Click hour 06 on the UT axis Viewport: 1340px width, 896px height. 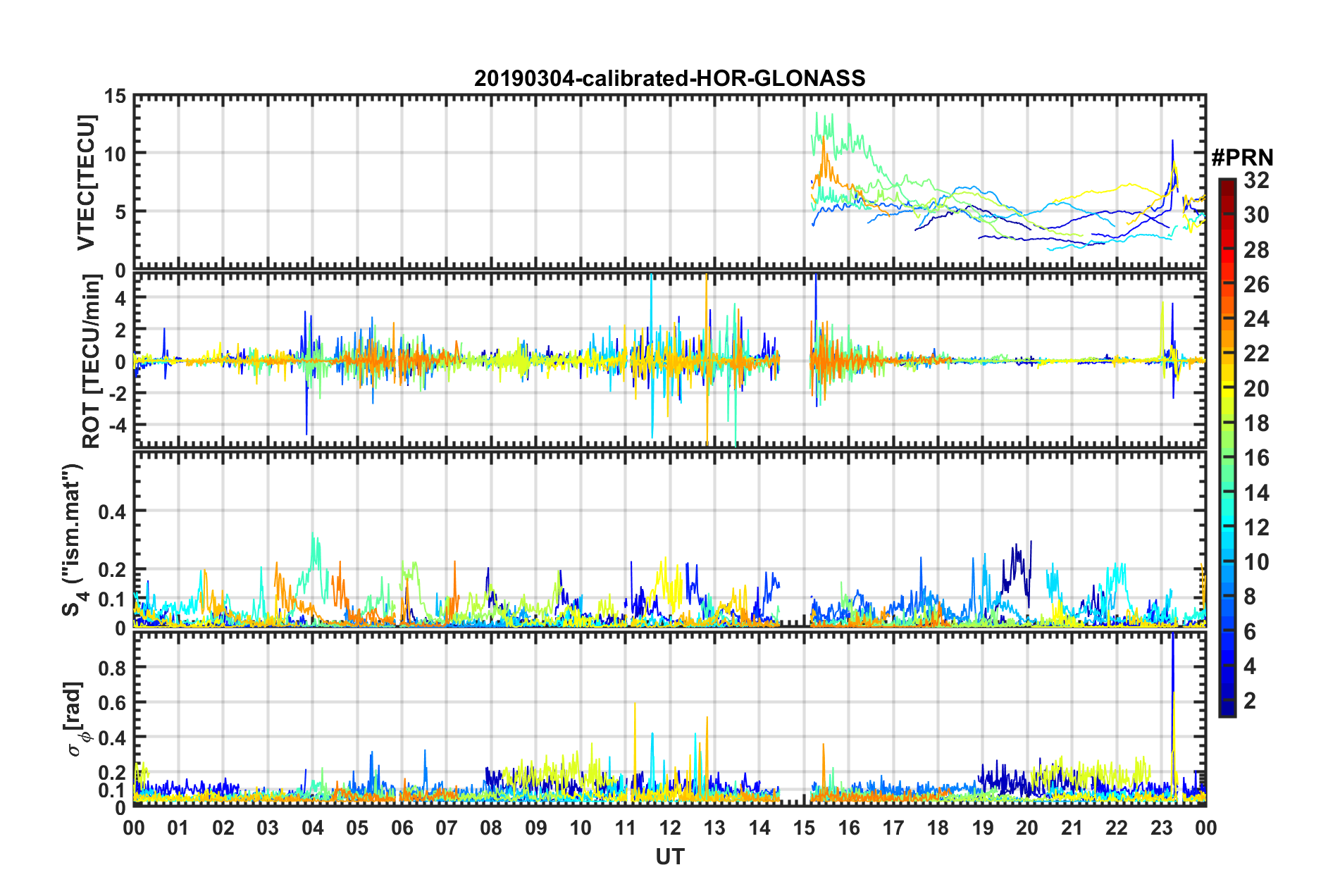pyautogui.click(x=402, y=828)
